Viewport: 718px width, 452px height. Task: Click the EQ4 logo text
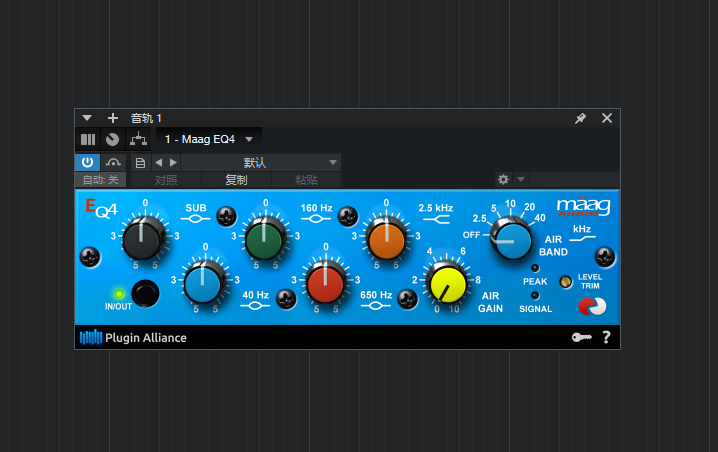pos(101,209)
